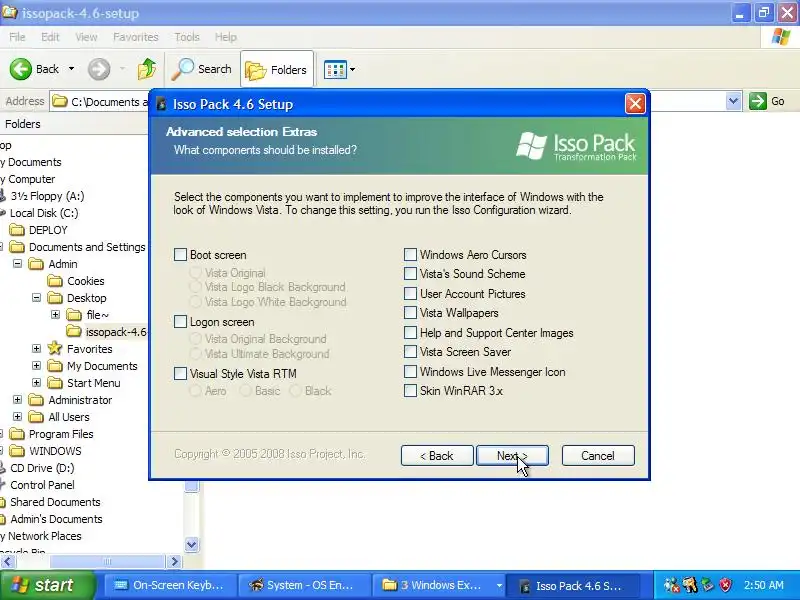Screen dimensions: 800x600
Task: Expand the file~ folder in tree
Action: click(x=55, y=314)
